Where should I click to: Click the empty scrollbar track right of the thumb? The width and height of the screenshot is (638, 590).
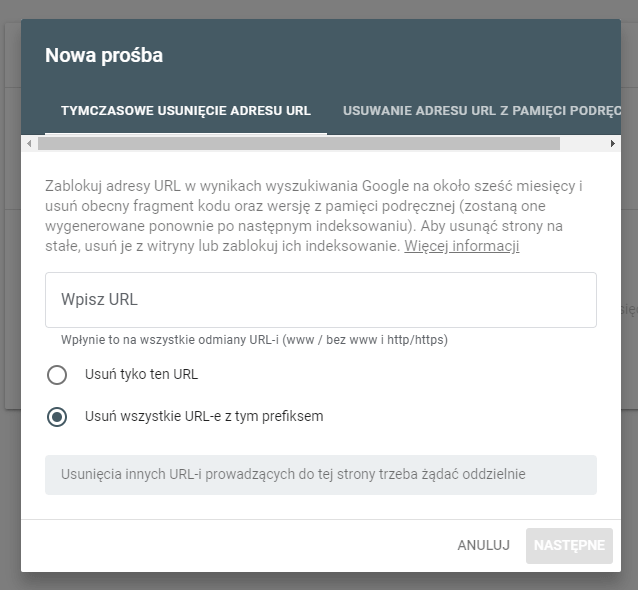[x=583, y=144]
